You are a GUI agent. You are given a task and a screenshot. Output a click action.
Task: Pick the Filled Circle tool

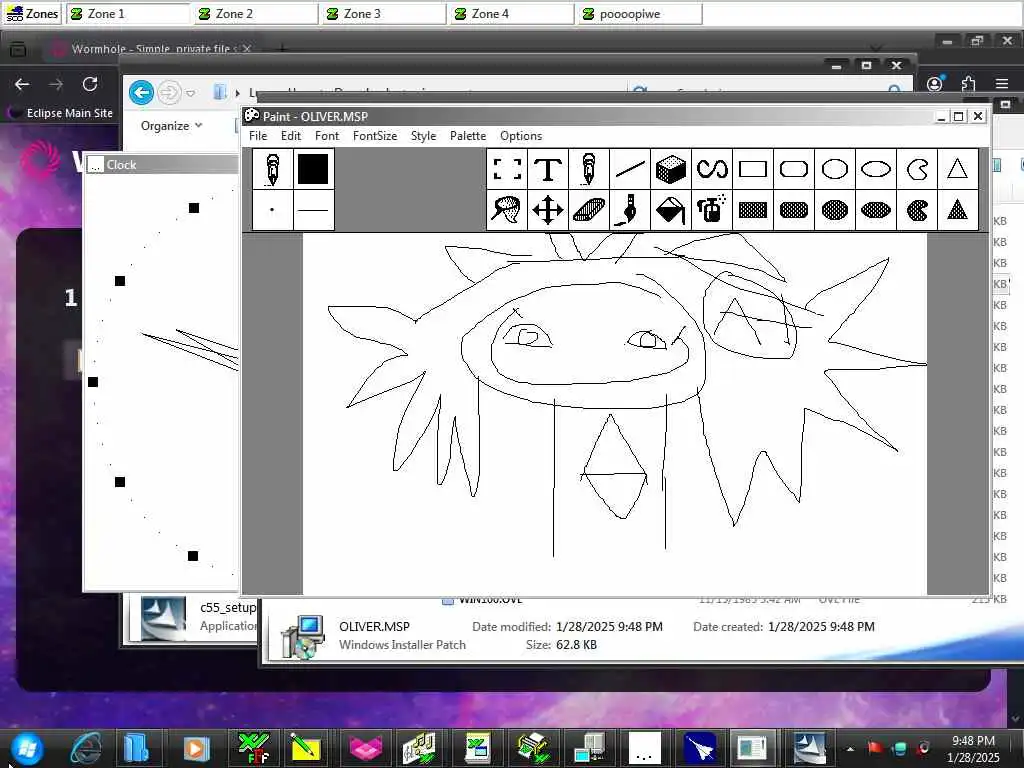point(835,210)
